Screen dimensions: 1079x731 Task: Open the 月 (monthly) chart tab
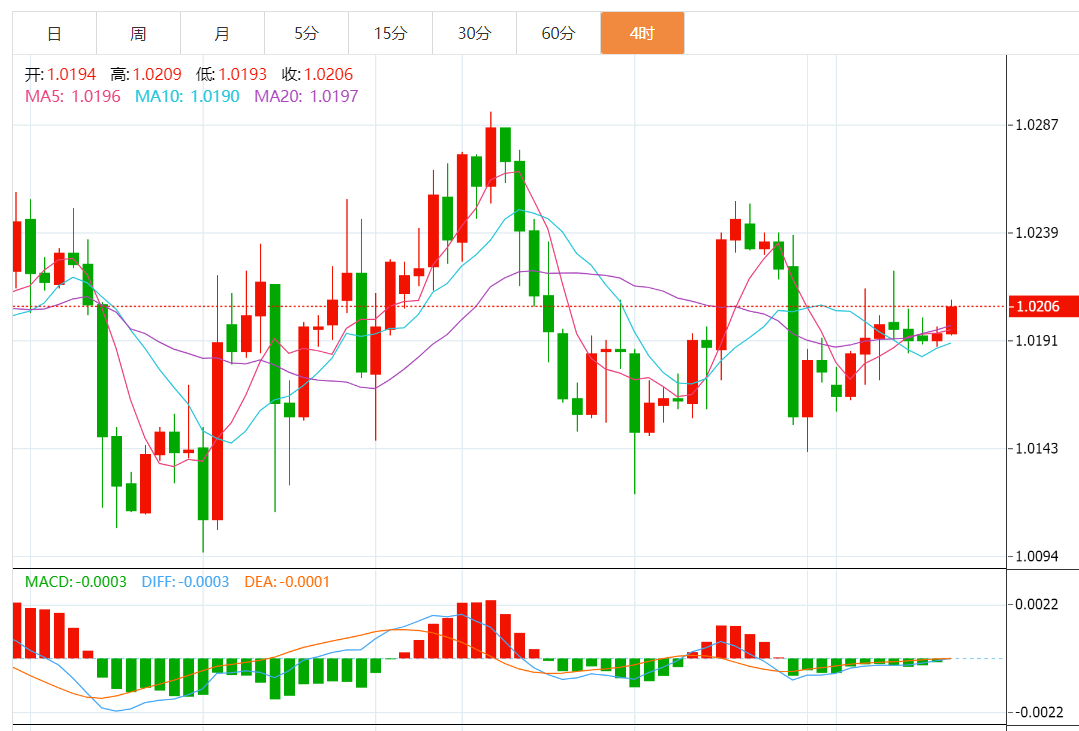click(222, 33)
